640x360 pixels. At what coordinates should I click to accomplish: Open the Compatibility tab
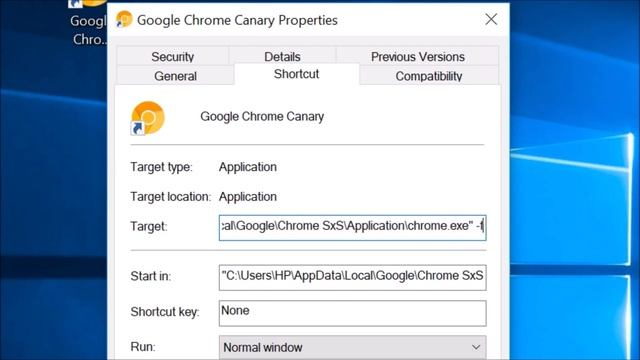tap(429, 76)
